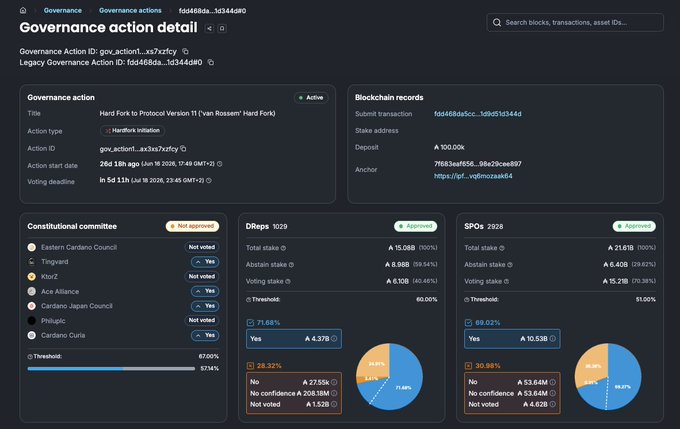Click info icon next to DReps Total stake
This screenshot has height=429, width=680.
click(x=283, y=248)
